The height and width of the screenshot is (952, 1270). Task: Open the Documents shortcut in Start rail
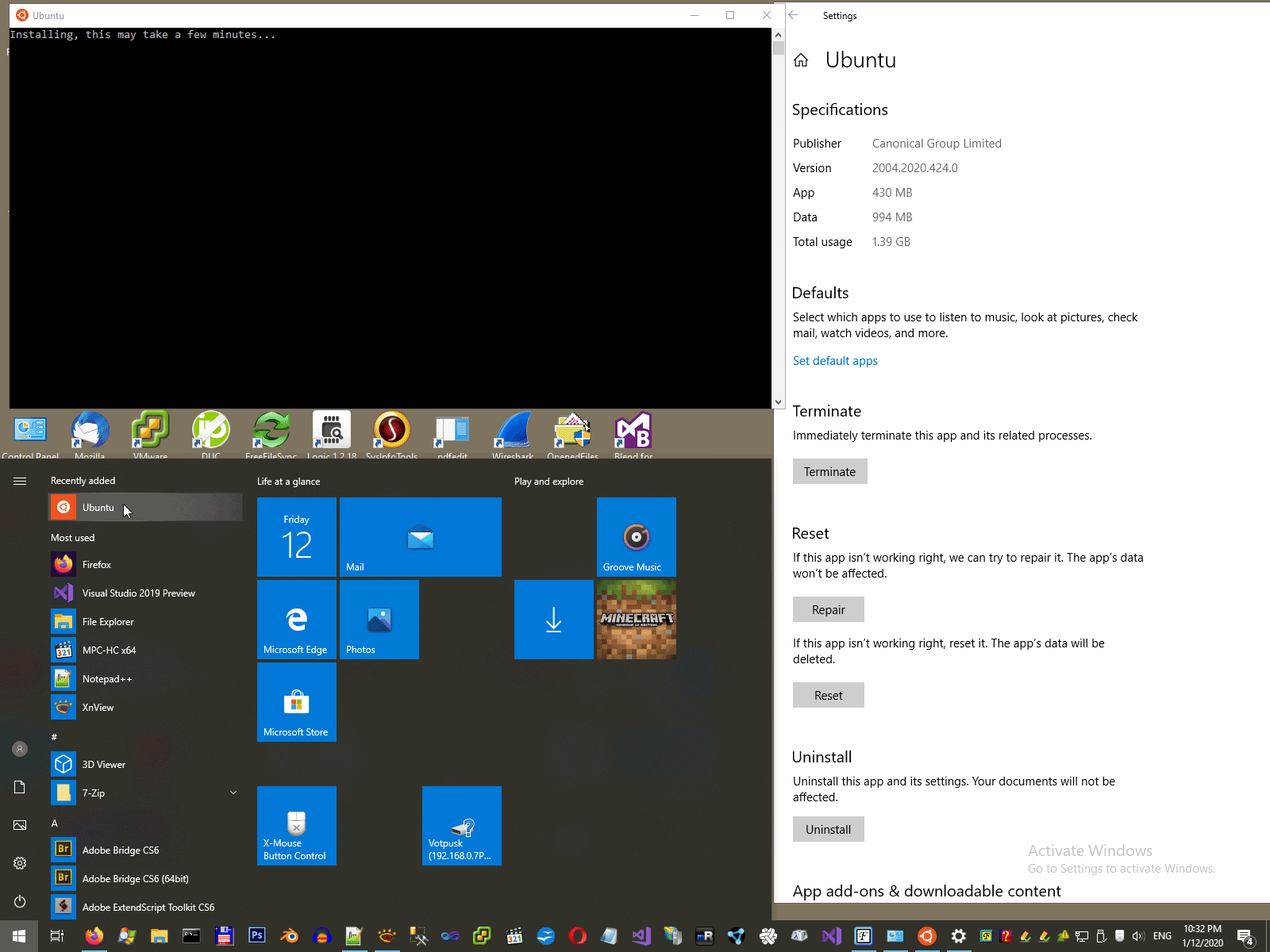(20, 787)
